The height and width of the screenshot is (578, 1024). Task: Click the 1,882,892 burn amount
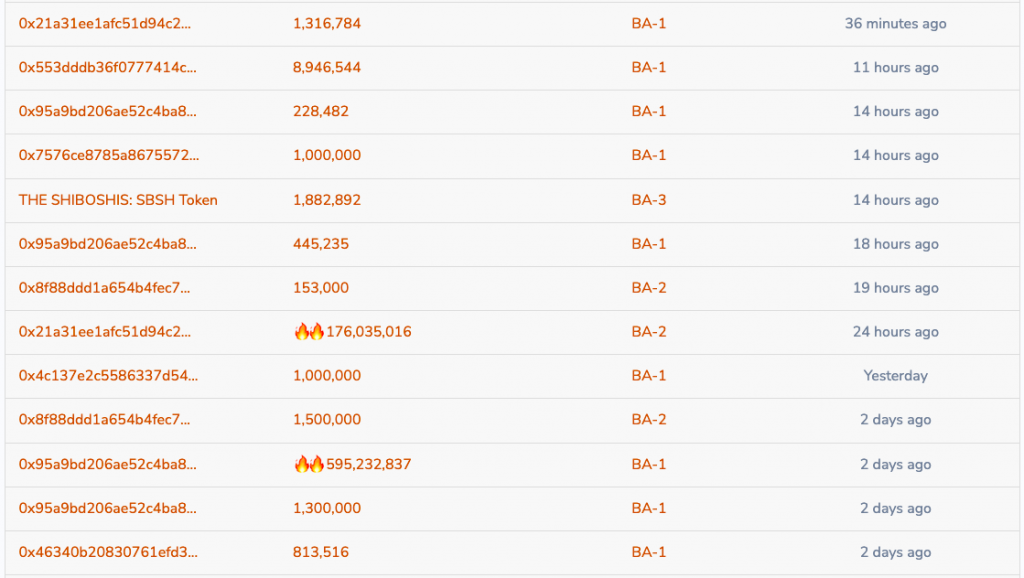[327, 200]
